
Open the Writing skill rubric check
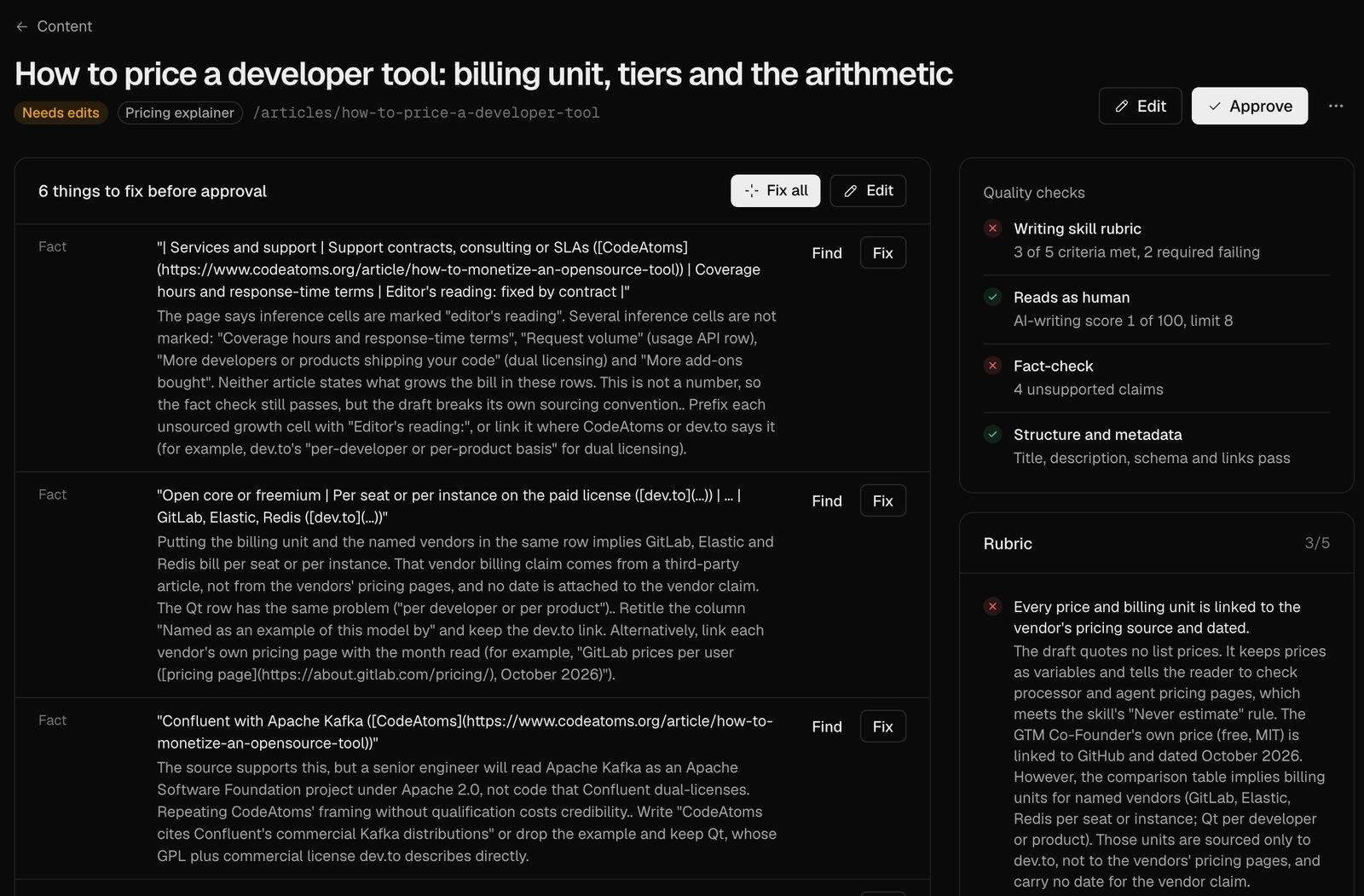[1156, 240]
